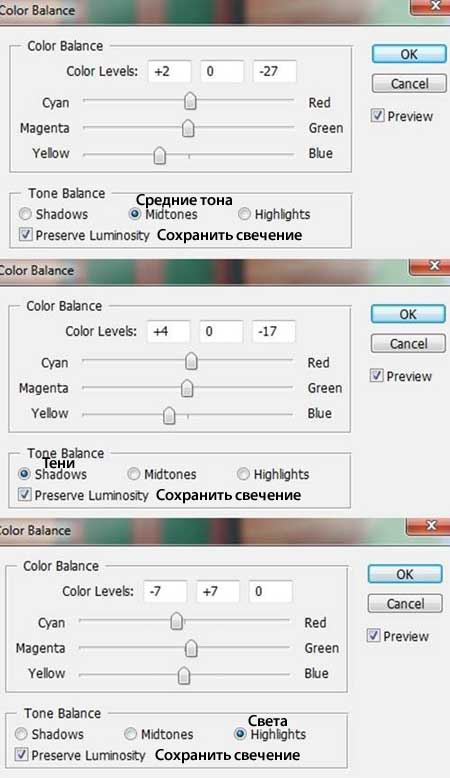
Task: Select Highlights radio in the first dialog
Action: click(x=244, y=214)
